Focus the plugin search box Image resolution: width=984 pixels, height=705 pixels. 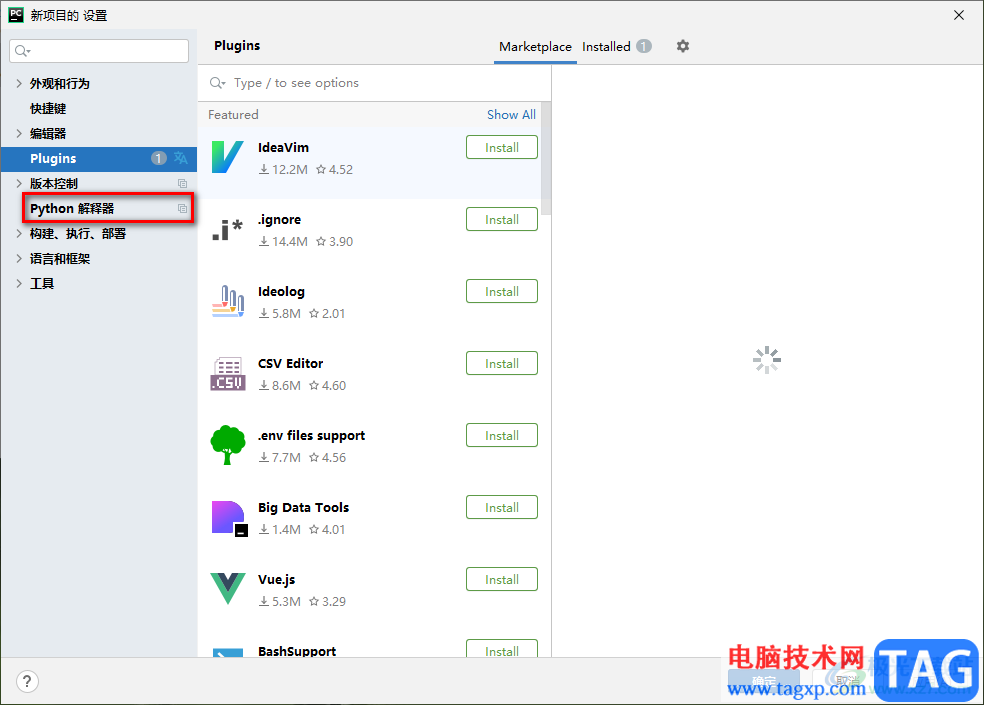pos(374,83)
